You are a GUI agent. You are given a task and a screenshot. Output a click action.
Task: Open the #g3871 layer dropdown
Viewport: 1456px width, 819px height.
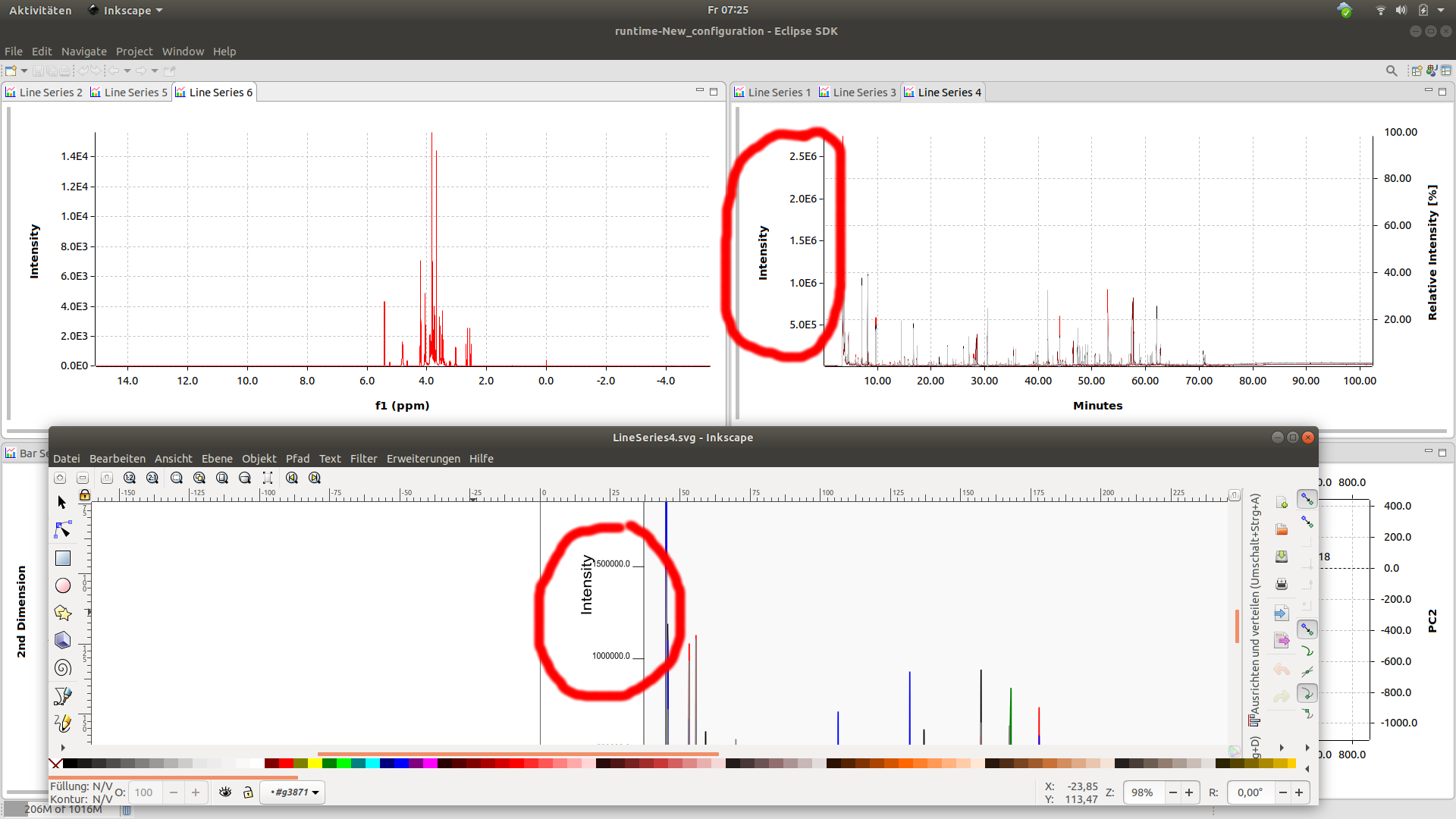(x=294, y=792)
